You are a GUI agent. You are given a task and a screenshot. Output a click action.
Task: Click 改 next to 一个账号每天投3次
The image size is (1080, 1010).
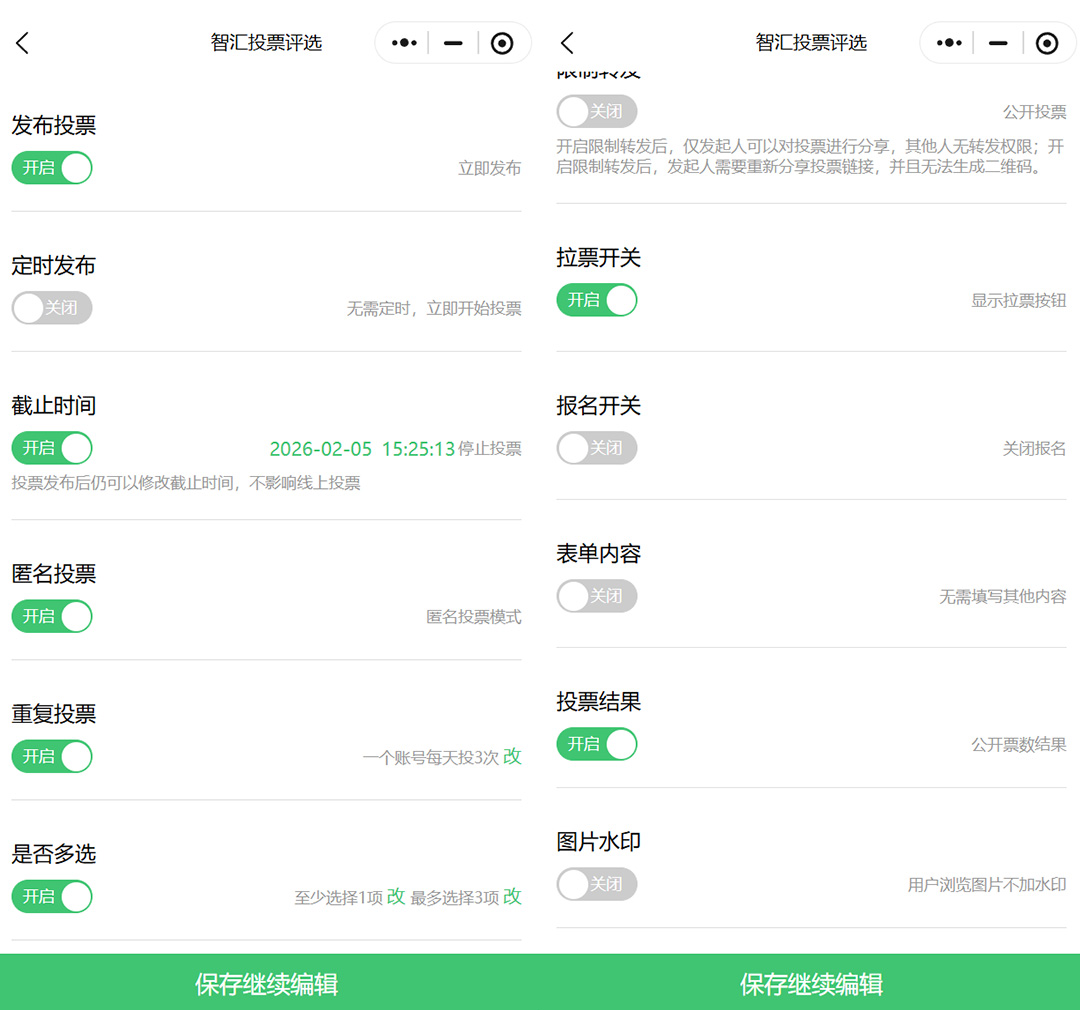(512, 757)
